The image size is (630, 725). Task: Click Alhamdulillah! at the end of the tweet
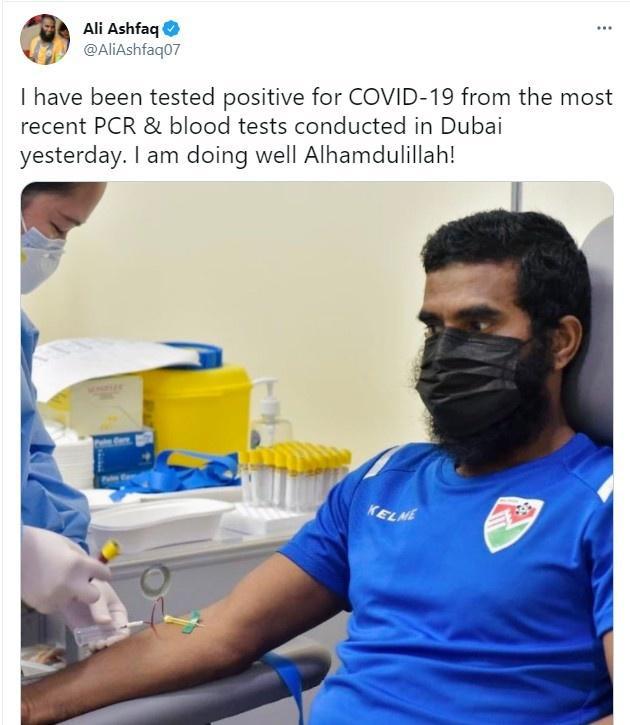[379, 155]
